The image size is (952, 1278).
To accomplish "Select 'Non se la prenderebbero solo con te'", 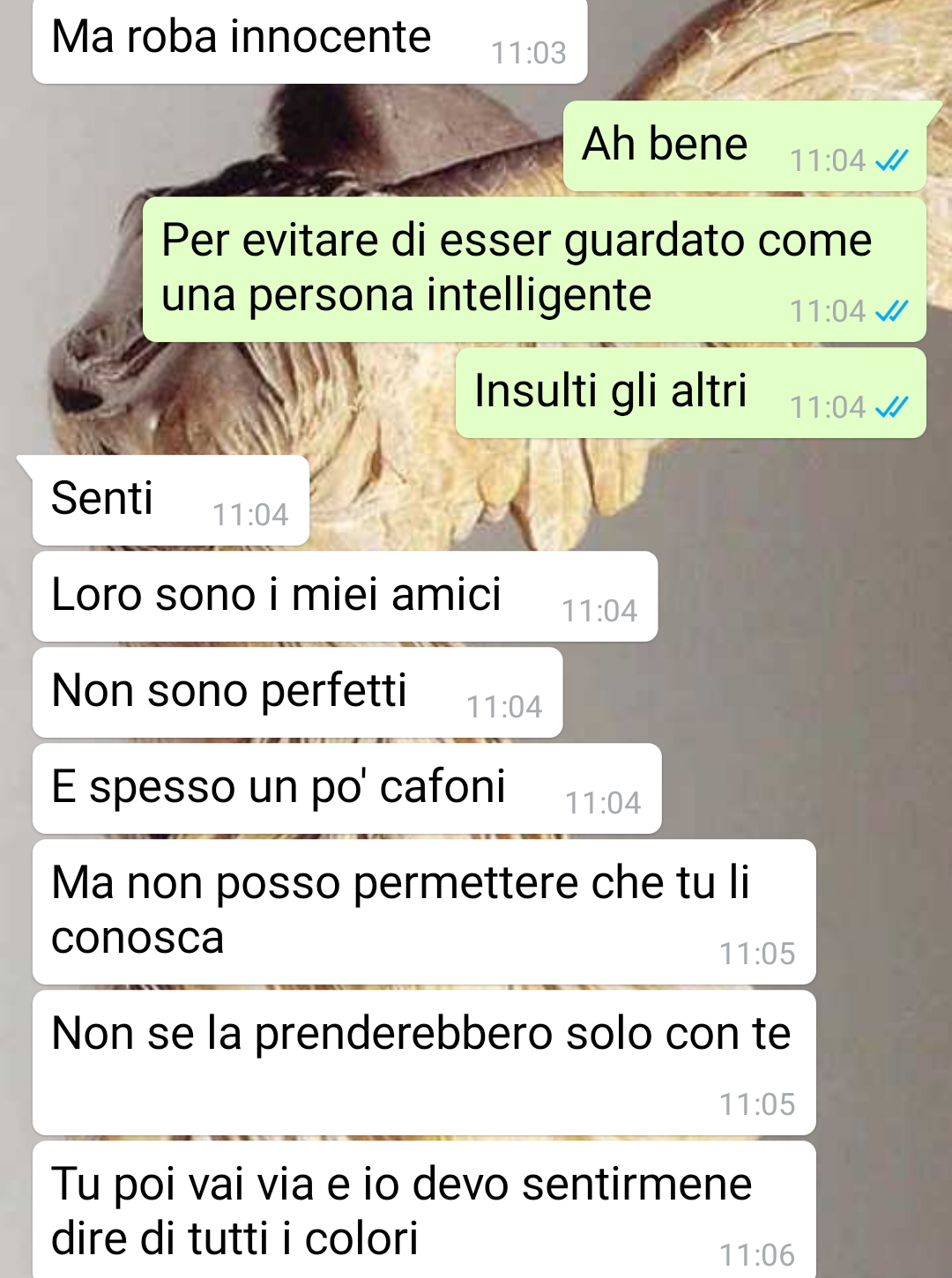I will pyautogui.click(x=424, y=1063).
